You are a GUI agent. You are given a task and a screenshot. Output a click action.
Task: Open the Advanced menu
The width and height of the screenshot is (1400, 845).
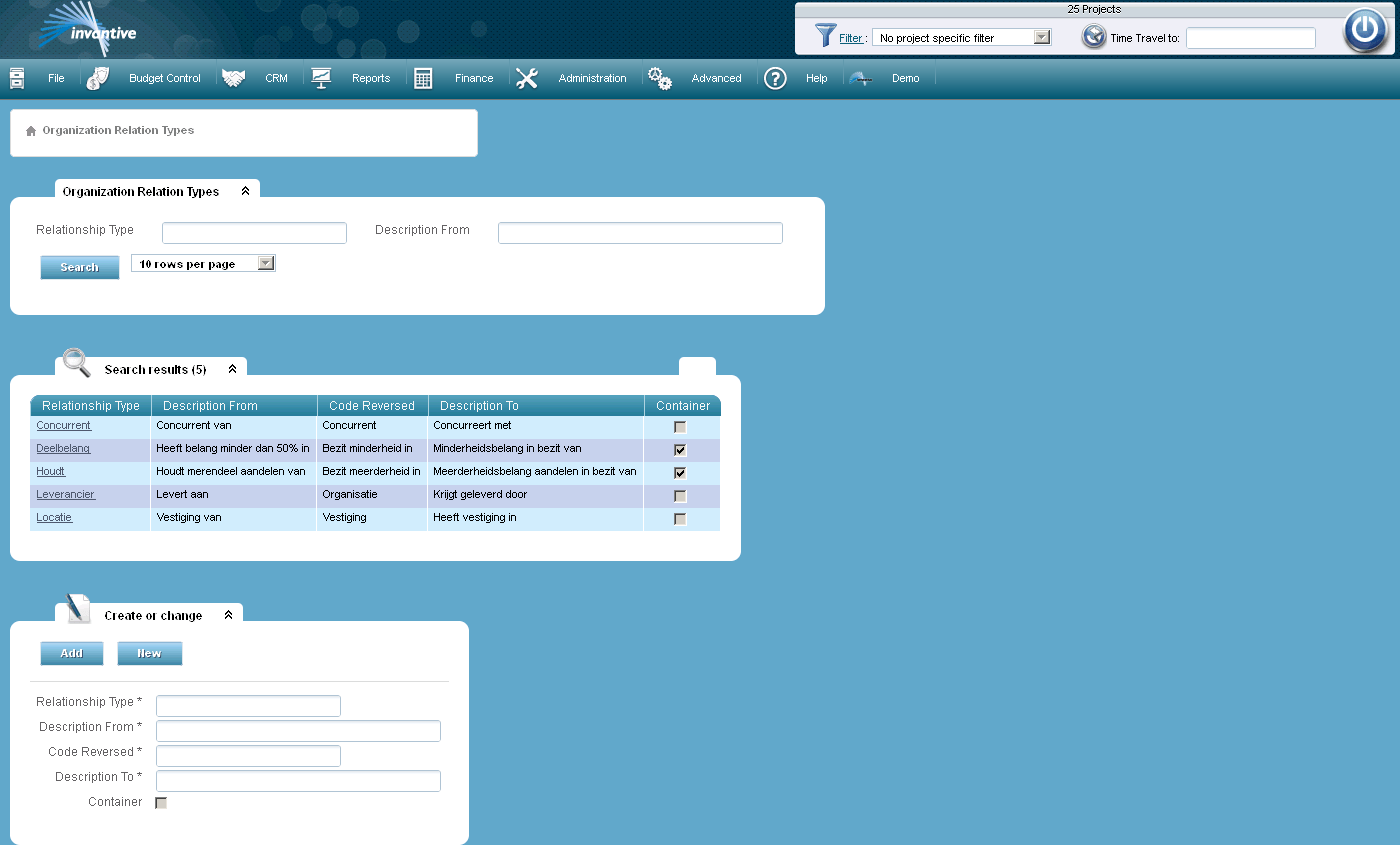point(717,78)
